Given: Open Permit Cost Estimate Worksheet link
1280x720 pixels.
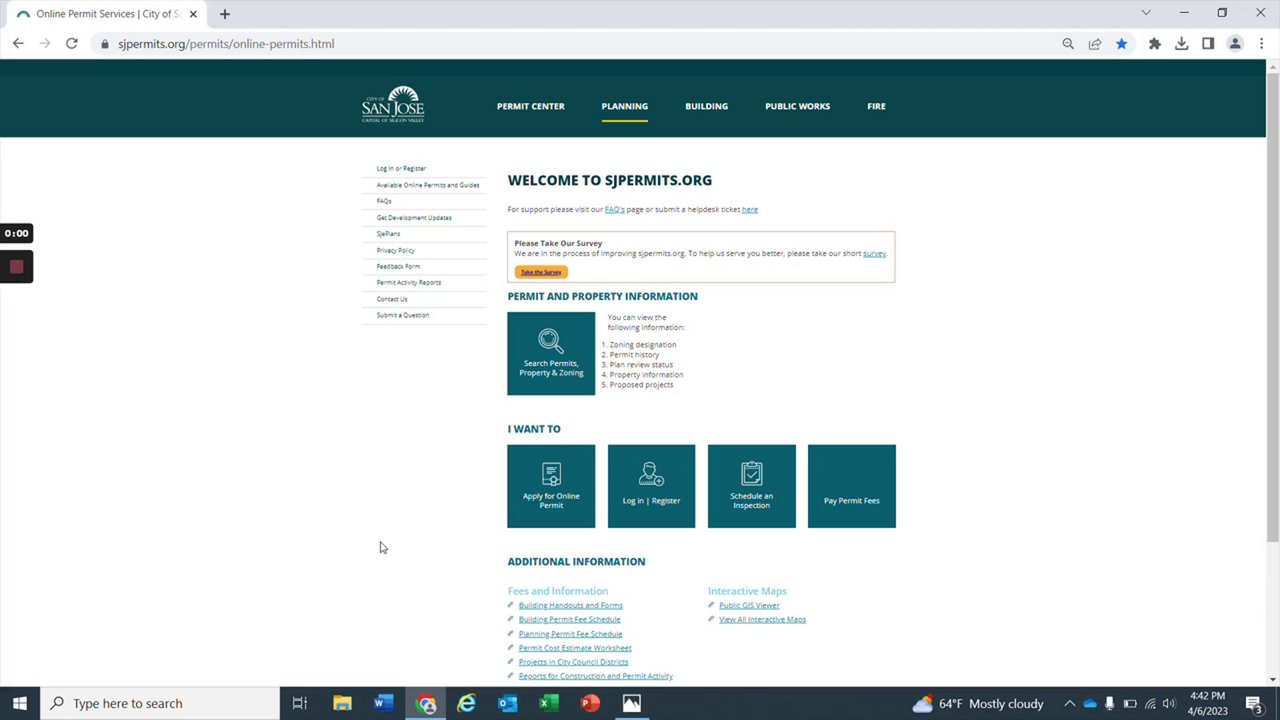Looking at the screenshot, I should point(575,648).
